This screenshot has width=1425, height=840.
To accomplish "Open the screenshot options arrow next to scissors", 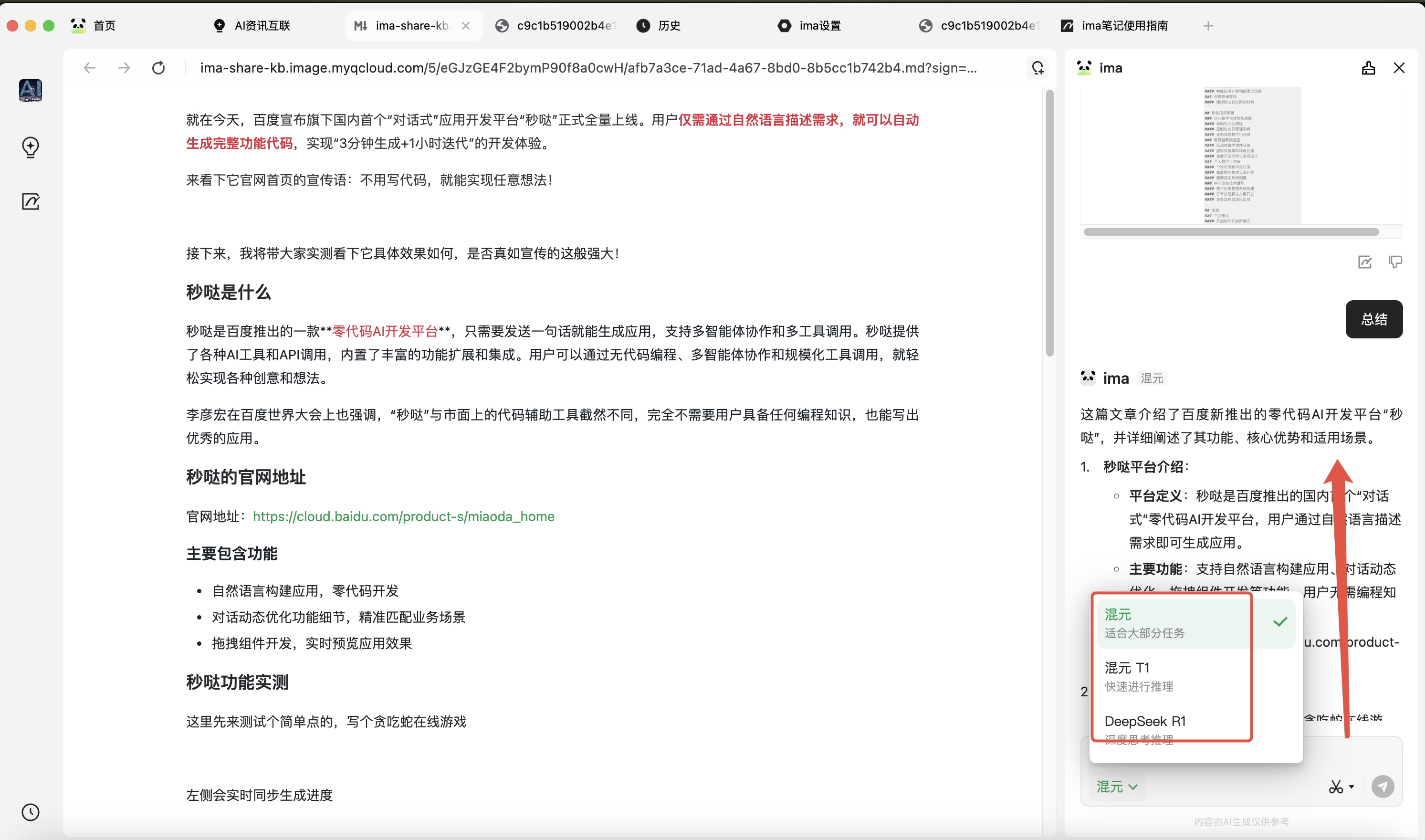I will pyautogui.click(x=1352, y=787).
